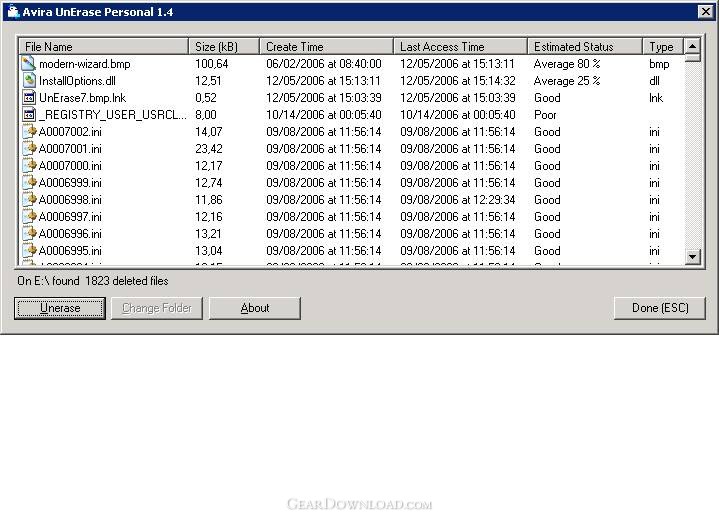Select the file name A0007000.ini
Image resolution: width=719 pixels, height=512 pixels.
pyautogui.click(x=70, y=165)
